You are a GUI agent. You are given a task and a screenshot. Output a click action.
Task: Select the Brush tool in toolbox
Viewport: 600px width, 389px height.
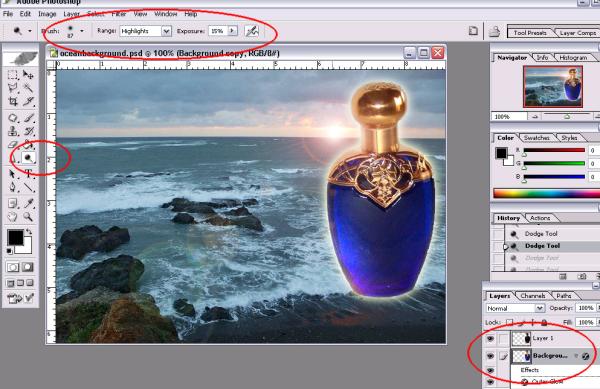click(28, 118)
